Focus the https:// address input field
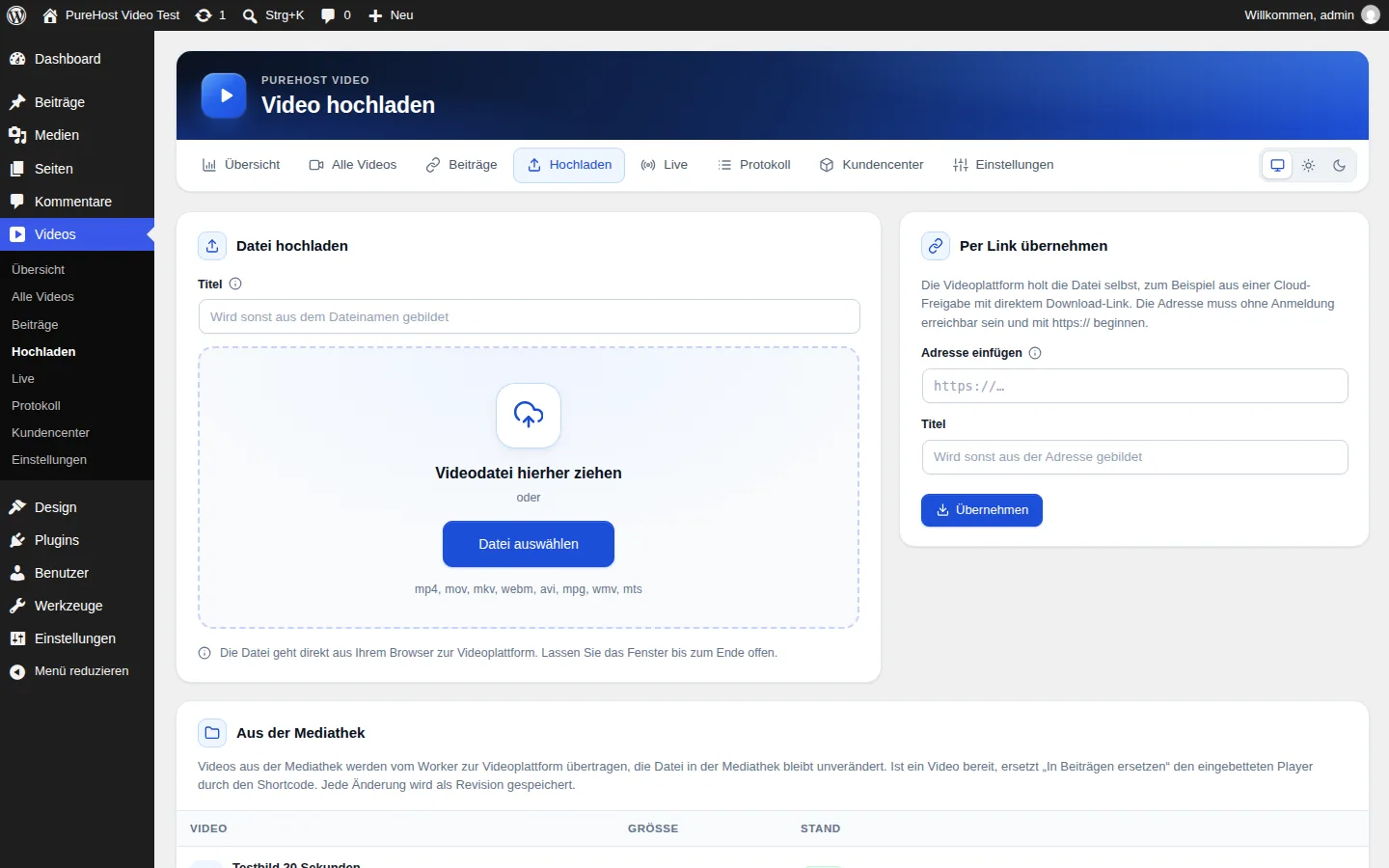This screenshot has width=1389, height=868. (x=1134, y=386)
